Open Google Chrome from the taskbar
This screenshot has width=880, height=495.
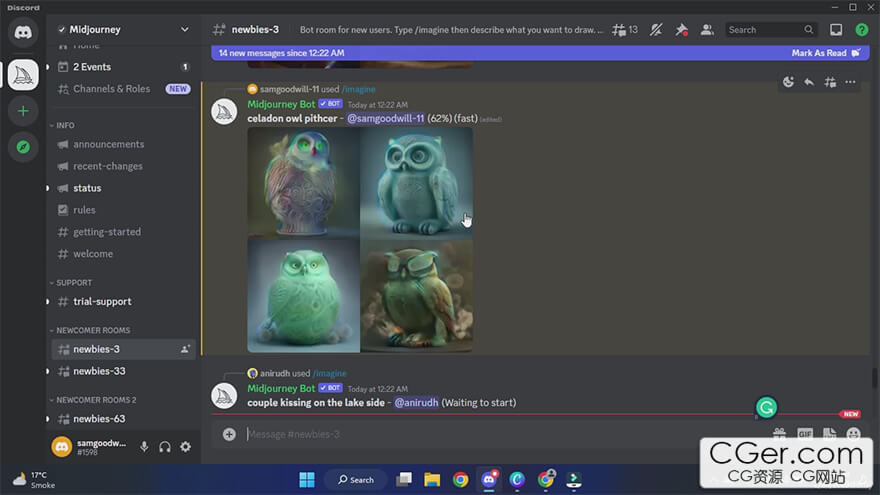coord(460,480)
